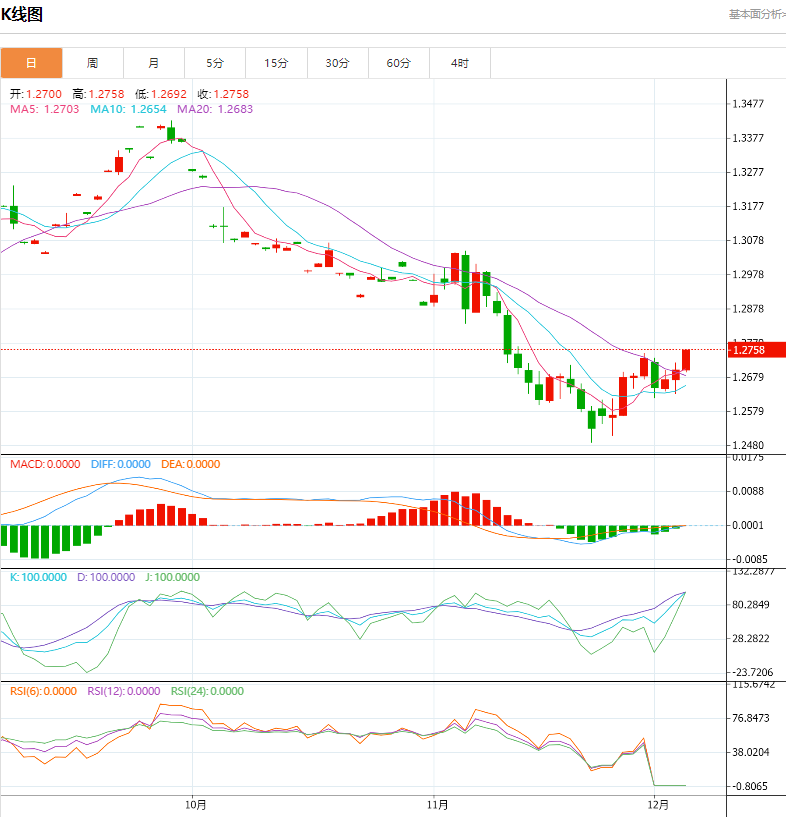The image size is (786, 817).
Task: Click the DIFF: 0.0000 label
Action: pyautogui.click(x=121, y=464)
